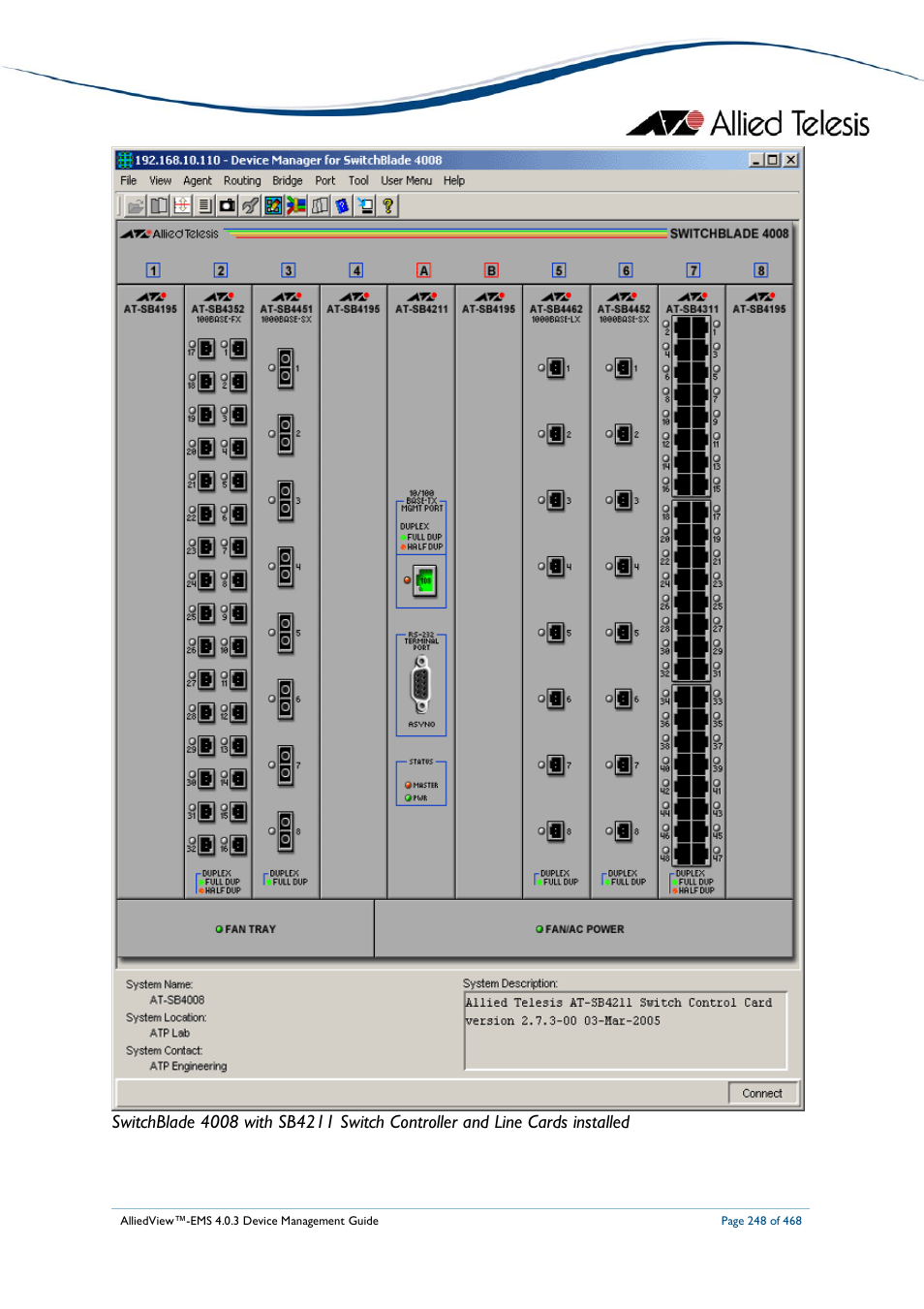Open the Bridge menu
This screenshot has width=924, height=1309.
point(288,181)
